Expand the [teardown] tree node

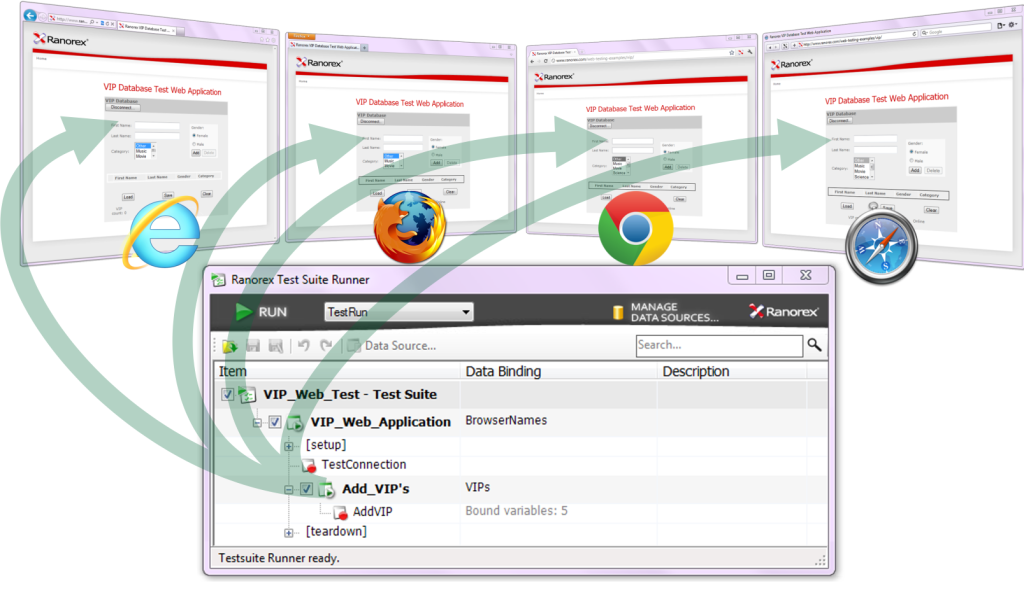289,532
